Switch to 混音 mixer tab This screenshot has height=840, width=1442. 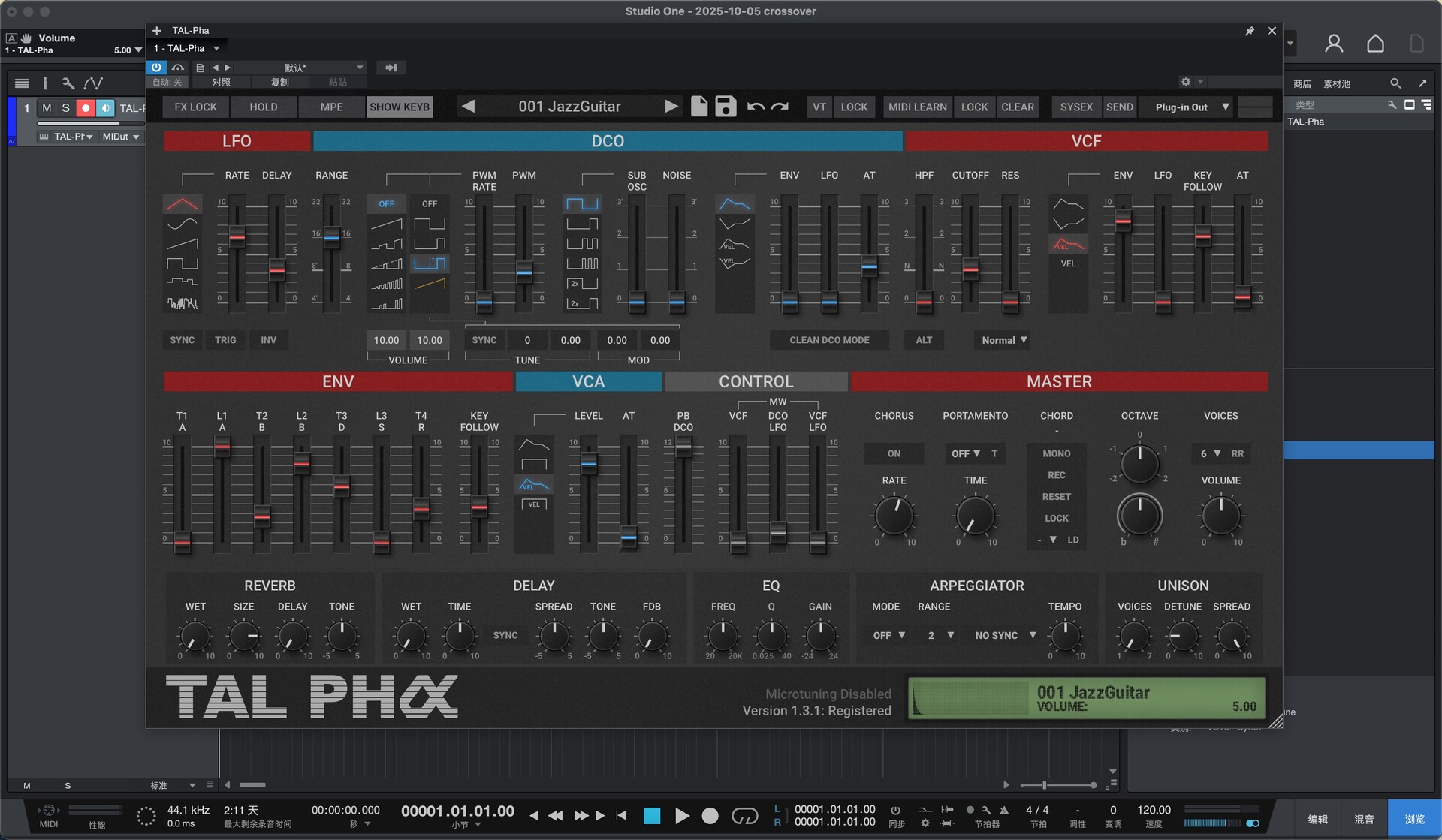pos(1364,819)
